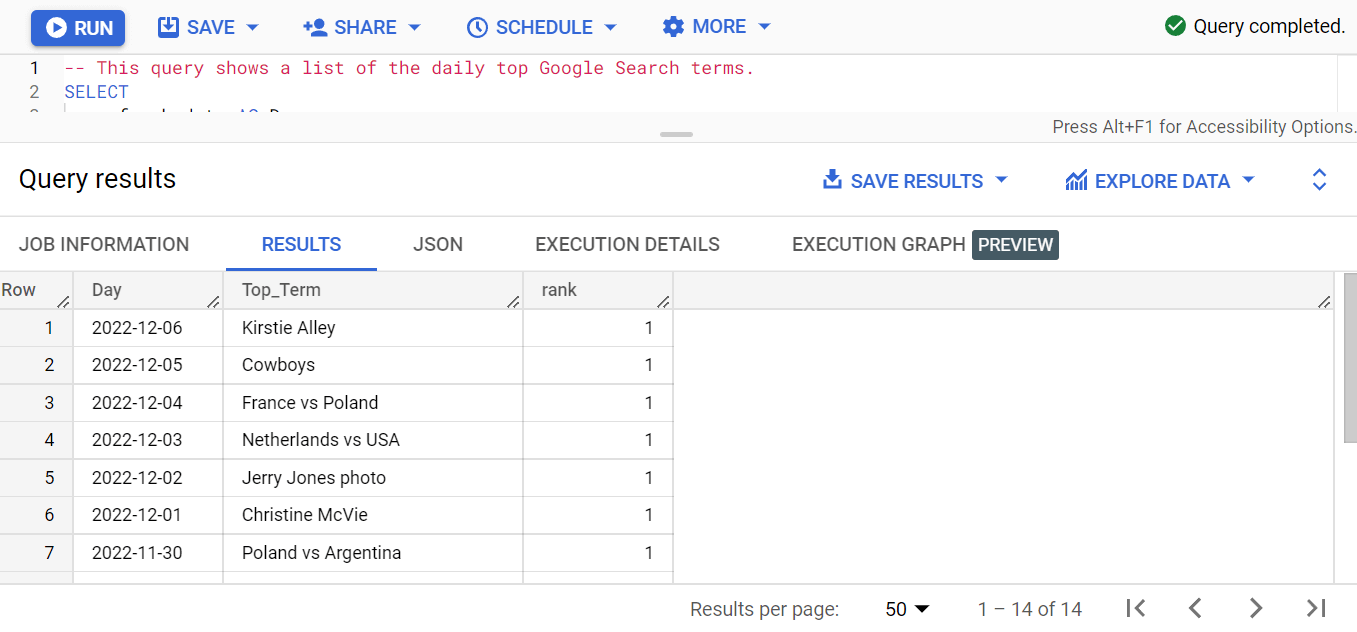Switch to the JSON tab

click(438, 244)
